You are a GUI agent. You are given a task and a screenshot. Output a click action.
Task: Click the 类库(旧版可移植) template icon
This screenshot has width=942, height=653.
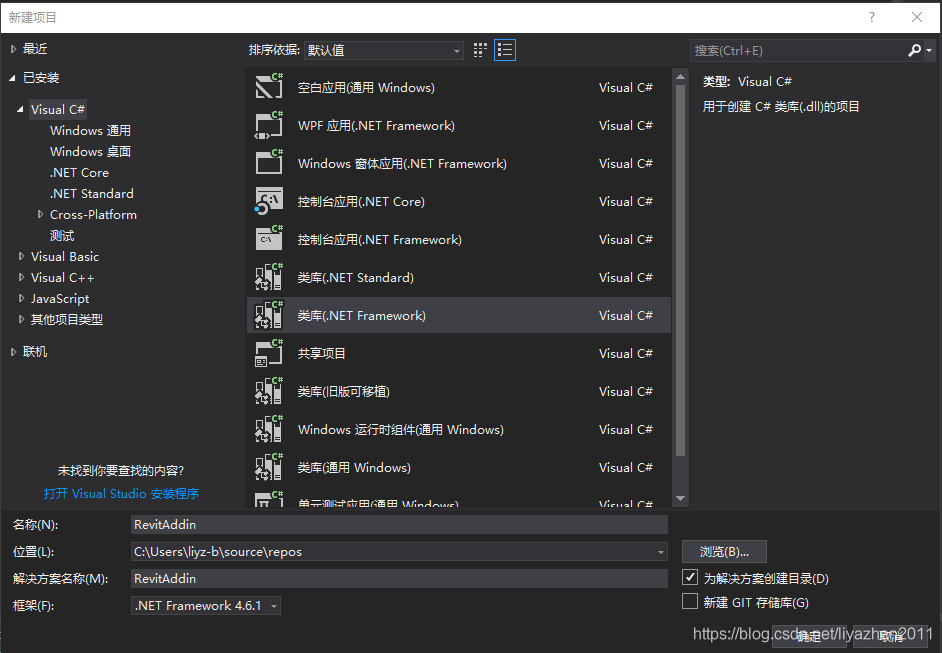click(x=269, y=391)
